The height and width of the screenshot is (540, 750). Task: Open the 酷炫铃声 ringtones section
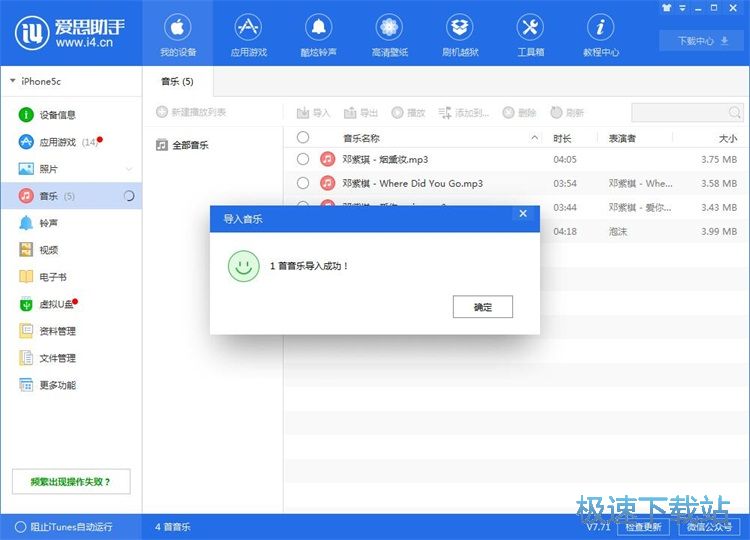[319, 33]
